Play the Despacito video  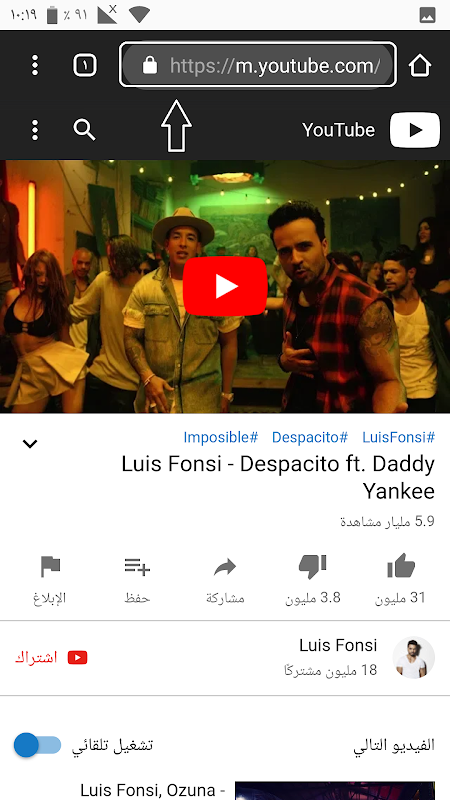[225, 286]
